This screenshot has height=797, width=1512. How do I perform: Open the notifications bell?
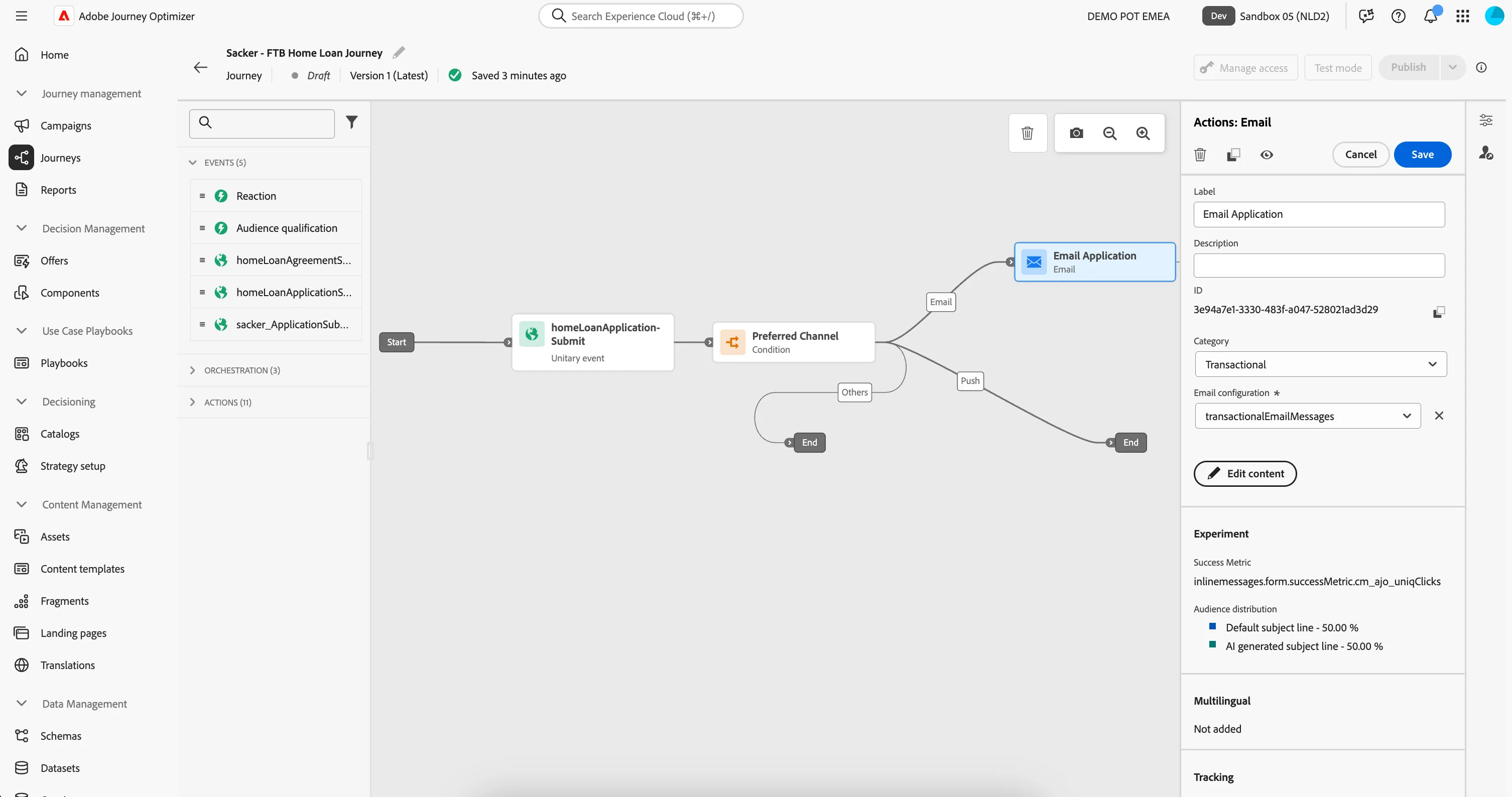pos(1430,16)
